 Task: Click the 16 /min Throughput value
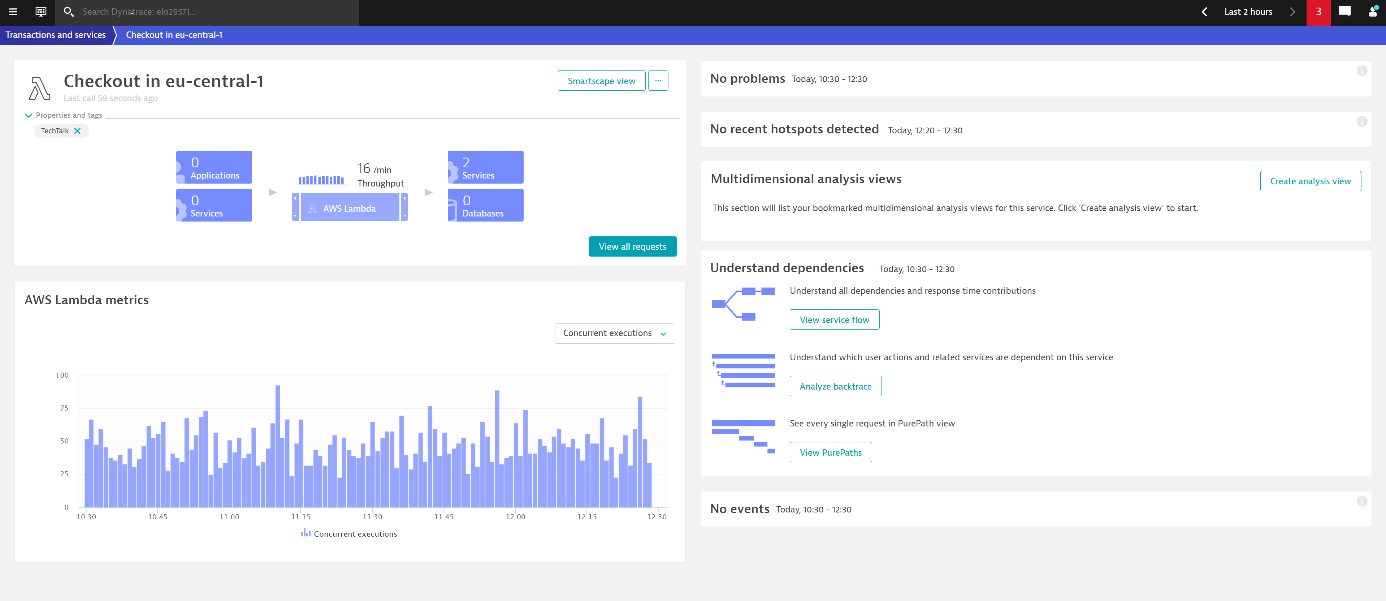[380, 176]
